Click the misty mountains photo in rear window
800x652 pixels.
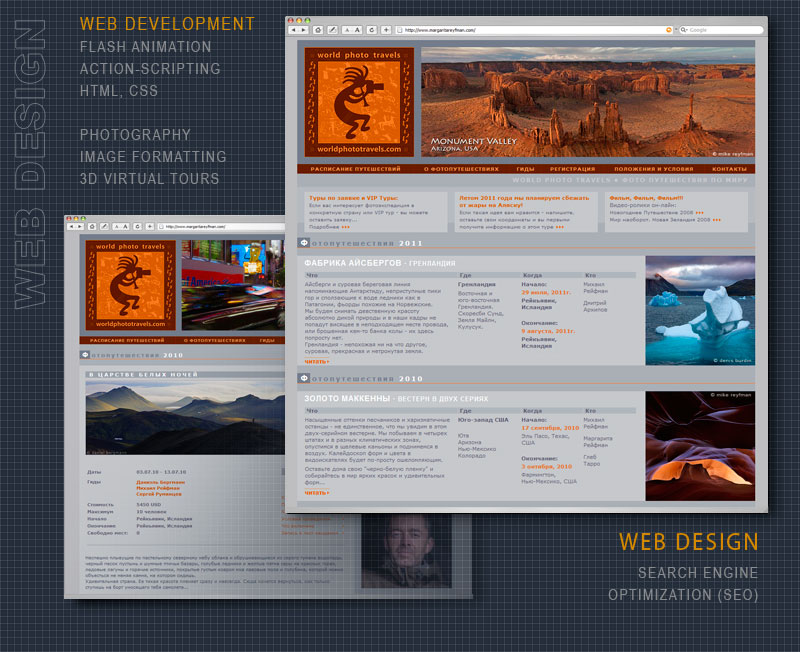tap(185, 417)
